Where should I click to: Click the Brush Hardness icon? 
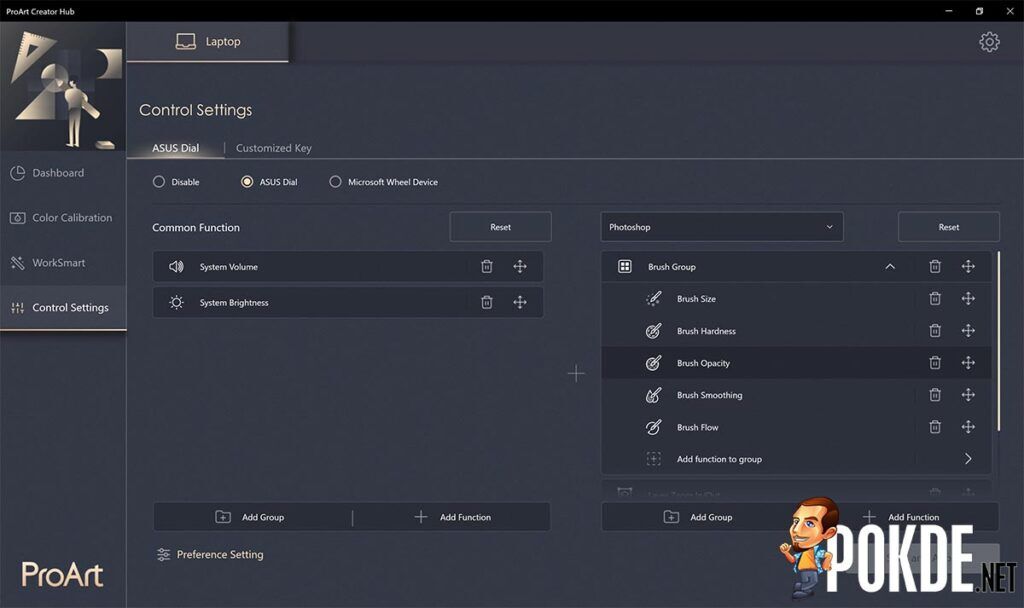(654, 330)
